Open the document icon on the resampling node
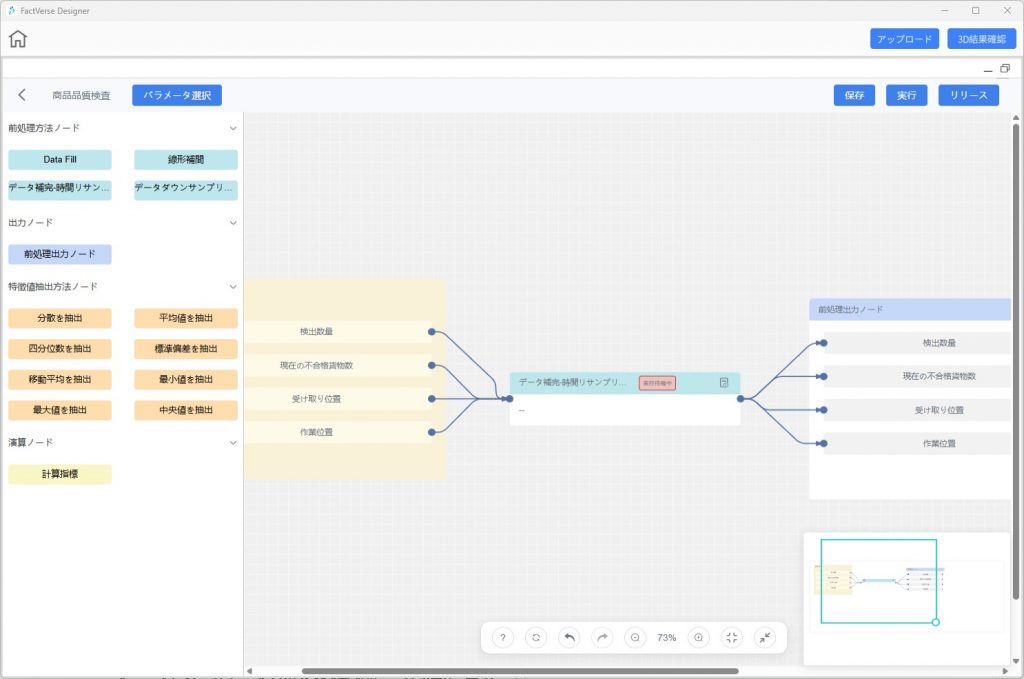The image size is (1024, 679). 724,383
